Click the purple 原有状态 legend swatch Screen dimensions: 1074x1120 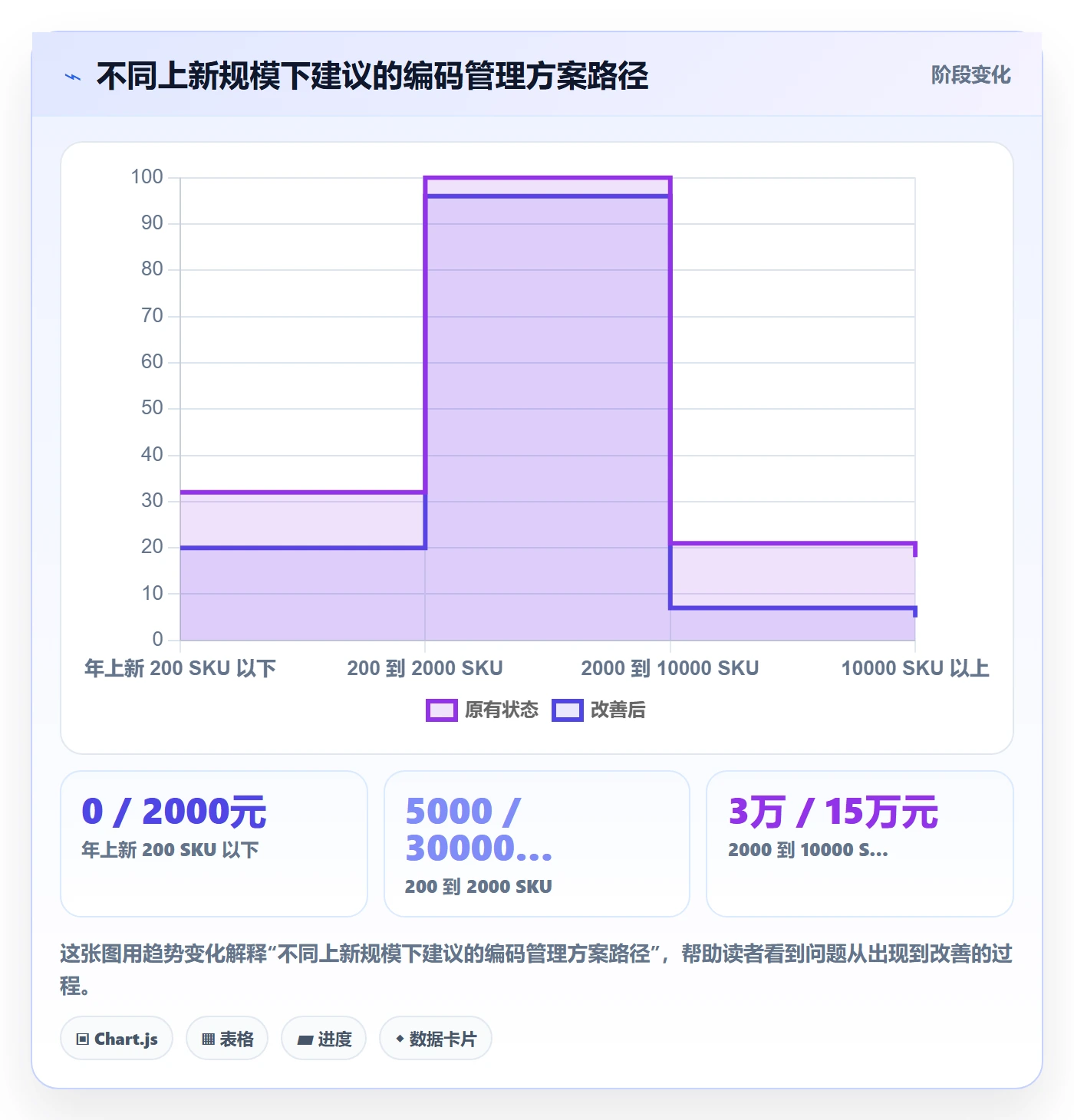pyautogui.click(x=441, y=710)
